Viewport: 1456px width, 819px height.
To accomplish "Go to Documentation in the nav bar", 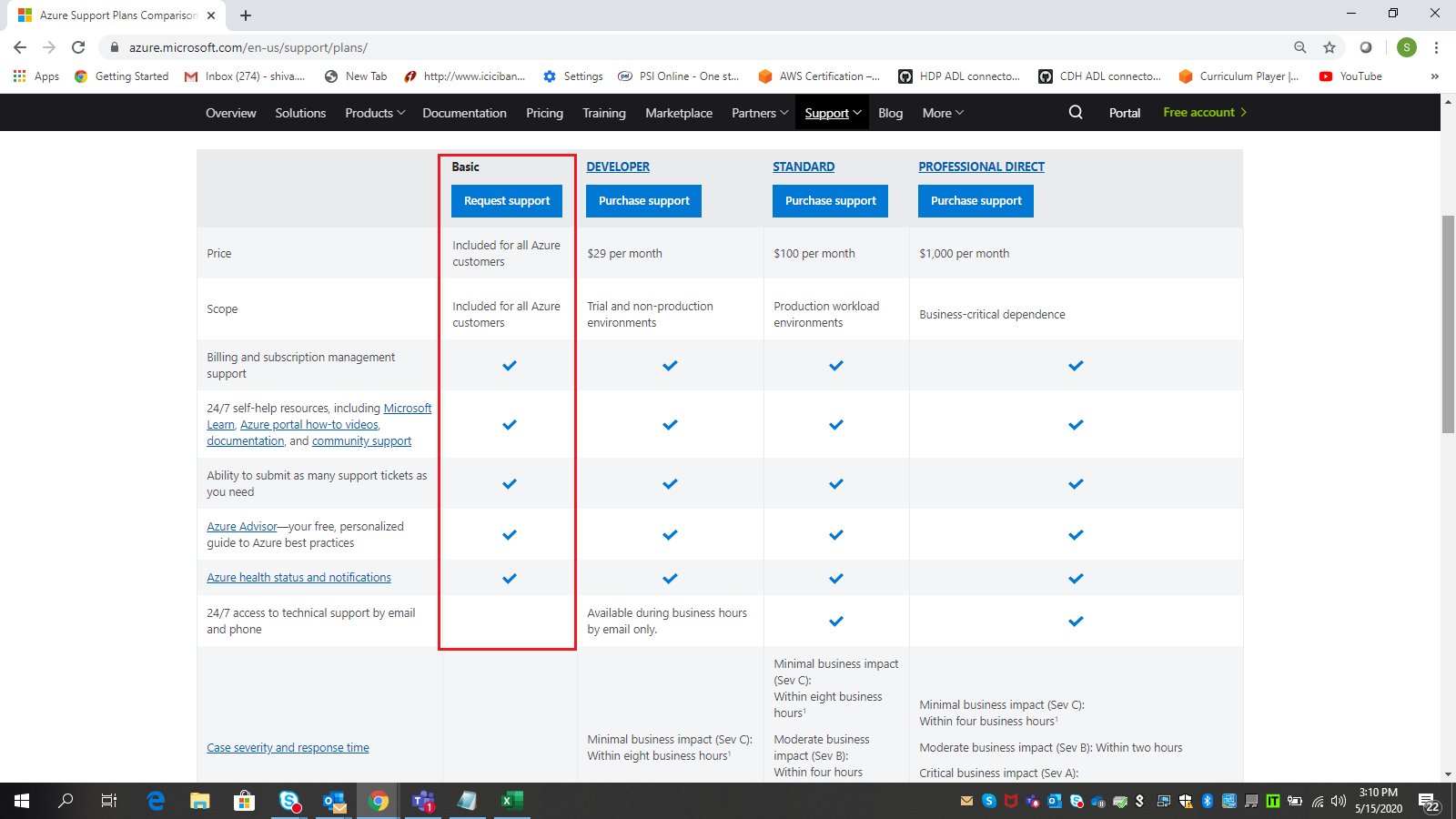I will tap(464, 113).
